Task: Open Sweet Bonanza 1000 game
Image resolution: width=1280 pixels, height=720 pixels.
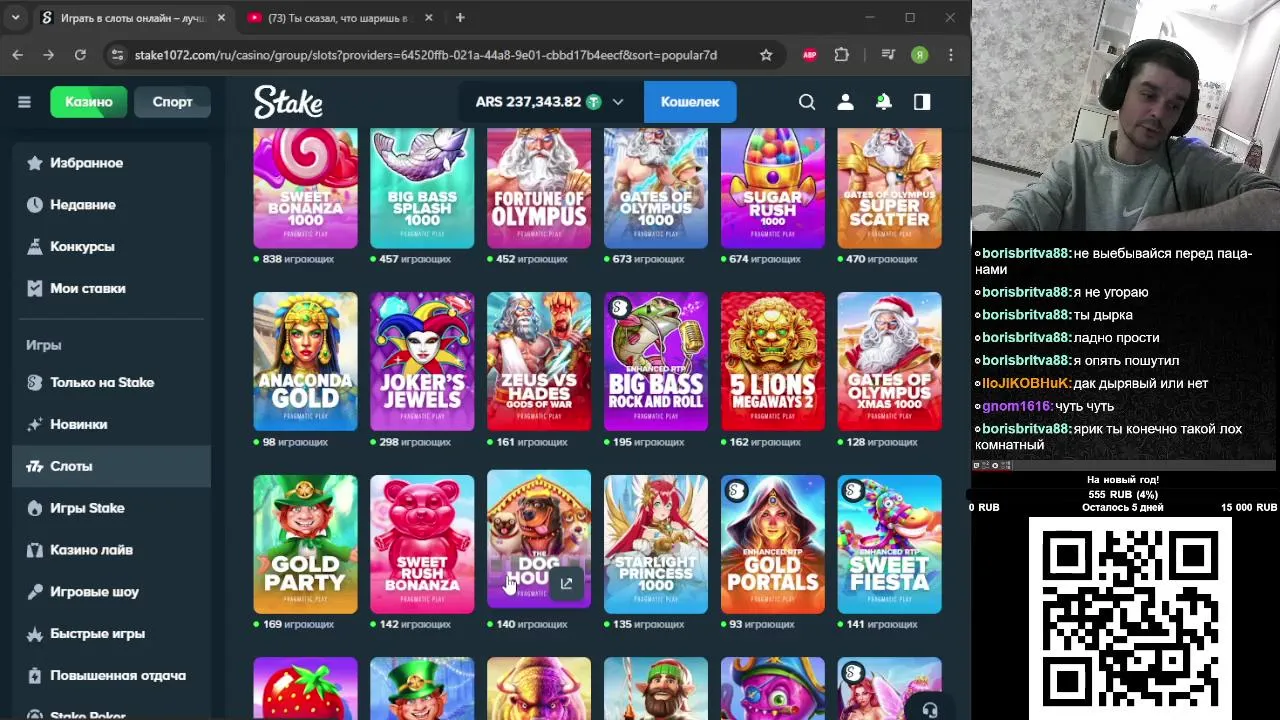Action: (x=305, y=188)
